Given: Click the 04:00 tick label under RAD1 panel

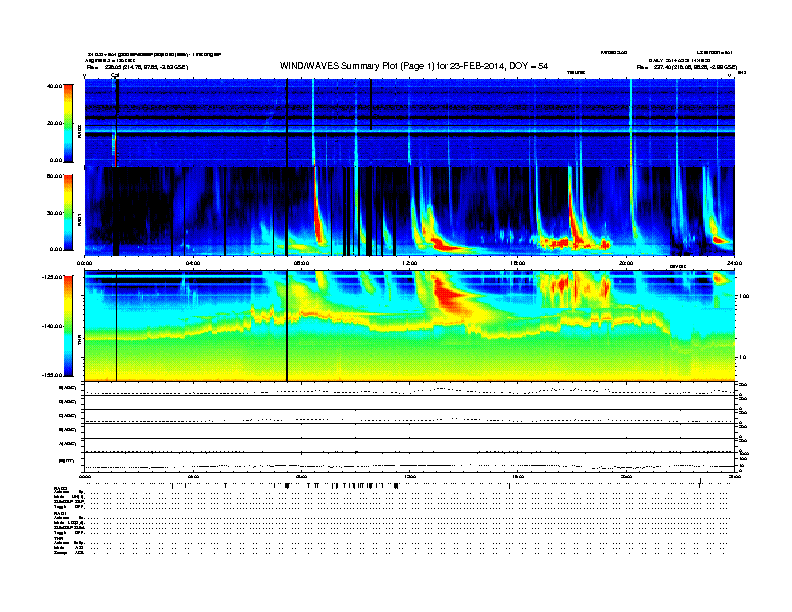Looking at the screenshot, I should (x=193, y=263).
